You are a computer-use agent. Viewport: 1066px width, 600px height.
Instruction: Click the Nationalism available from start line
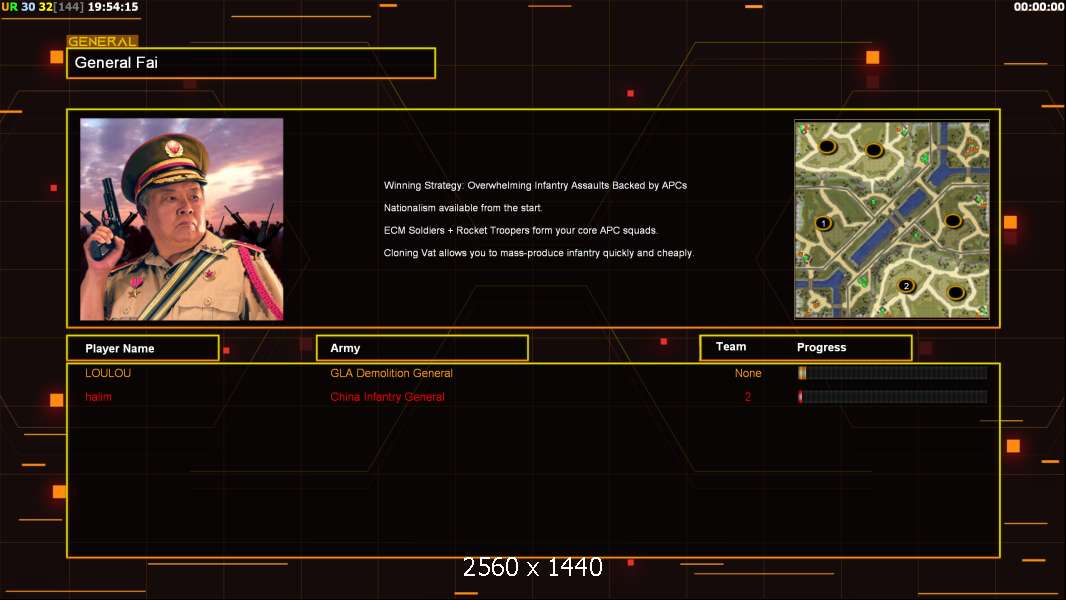(463, 208)
